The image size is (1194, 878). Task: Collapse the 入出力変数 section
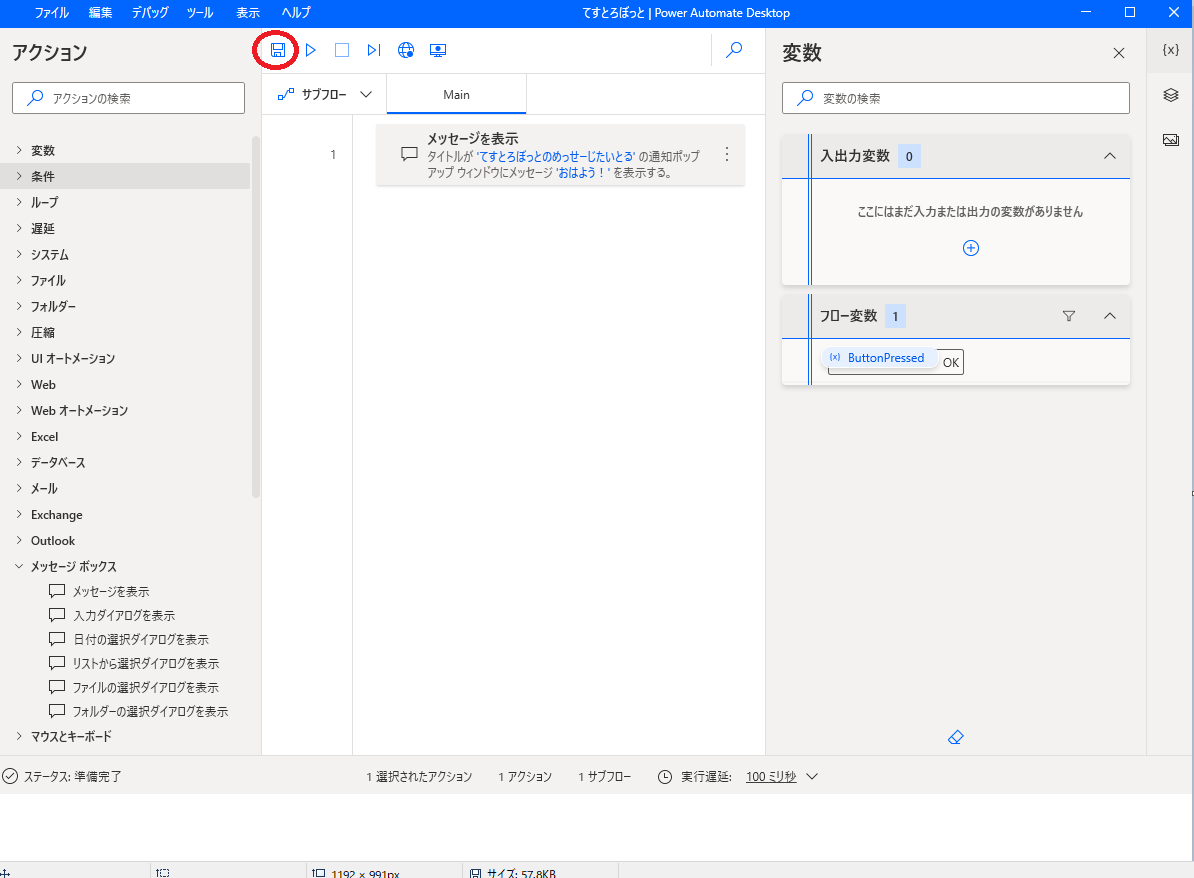pos(1109,156)
